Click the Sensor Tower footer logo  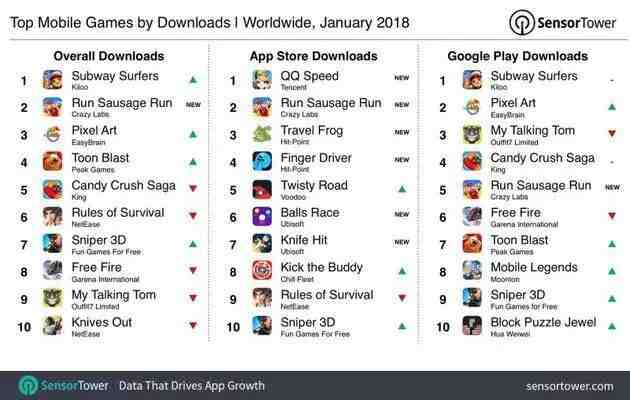tap(63, 386)
